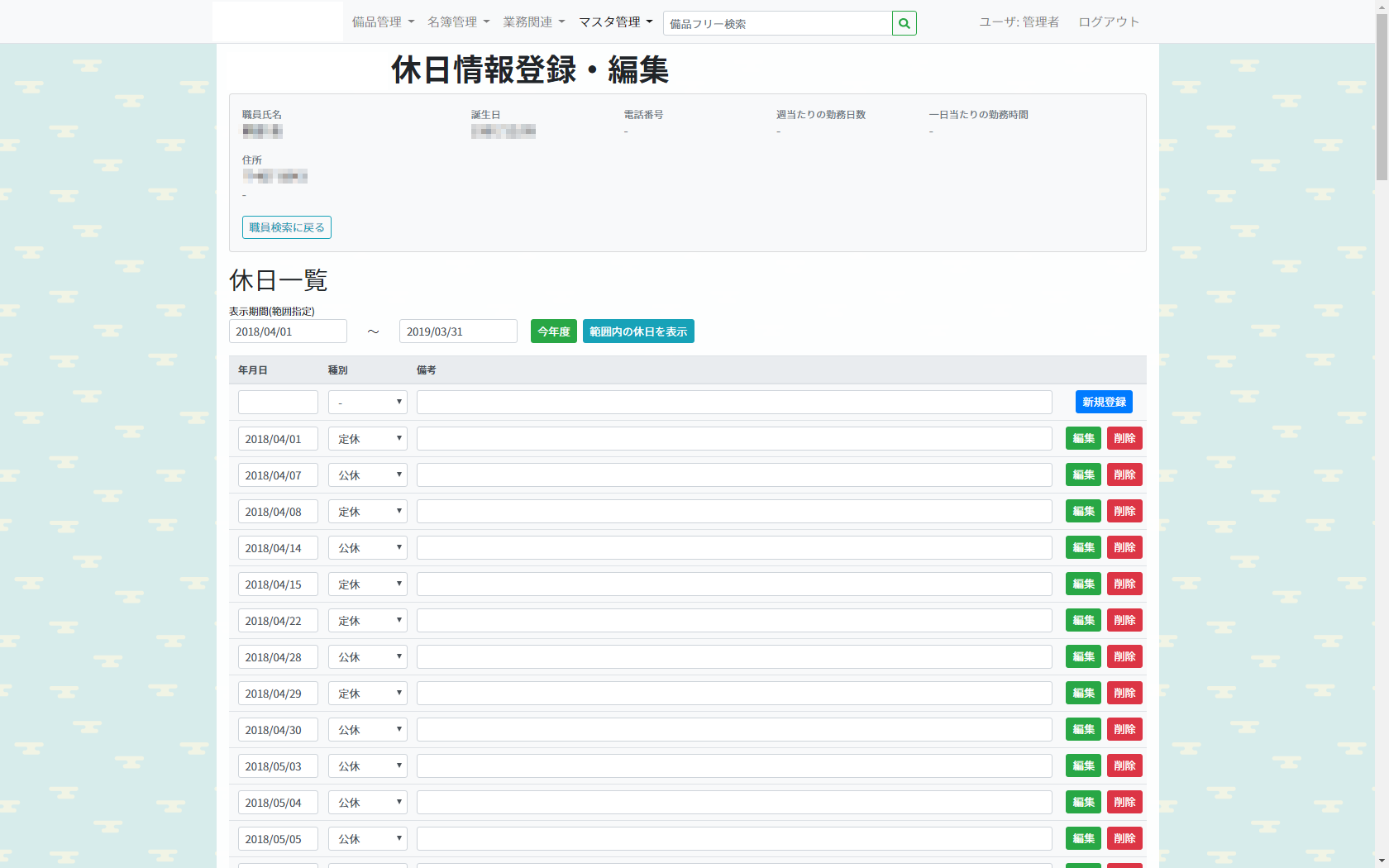
Task: Open the 種別 dropdown for 2018/04/07
Action: [x=368, y=475]
